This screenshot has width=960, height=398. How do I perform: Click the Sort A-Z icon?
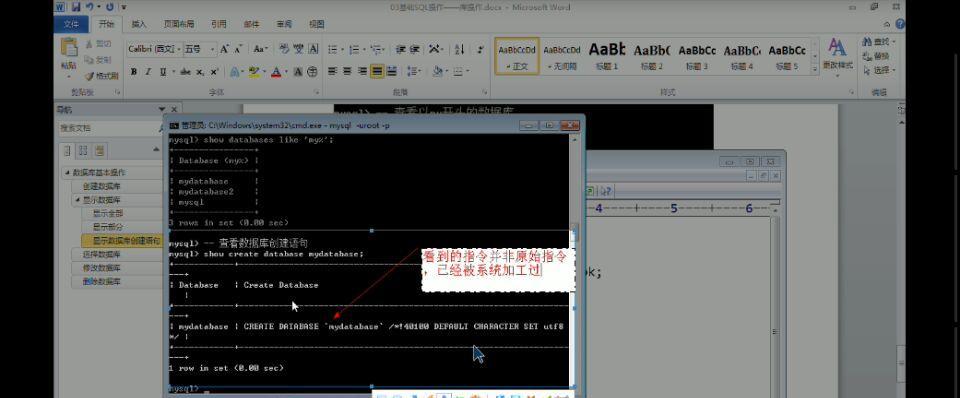(x=460, y=50)
